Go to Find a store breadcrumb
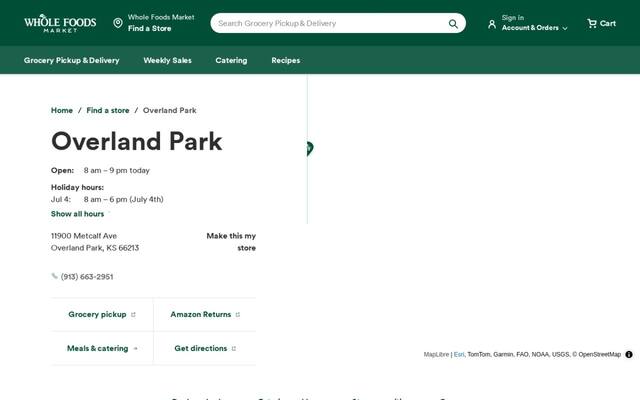Viewport: 640px width, 400px height. tap(108, 110)
